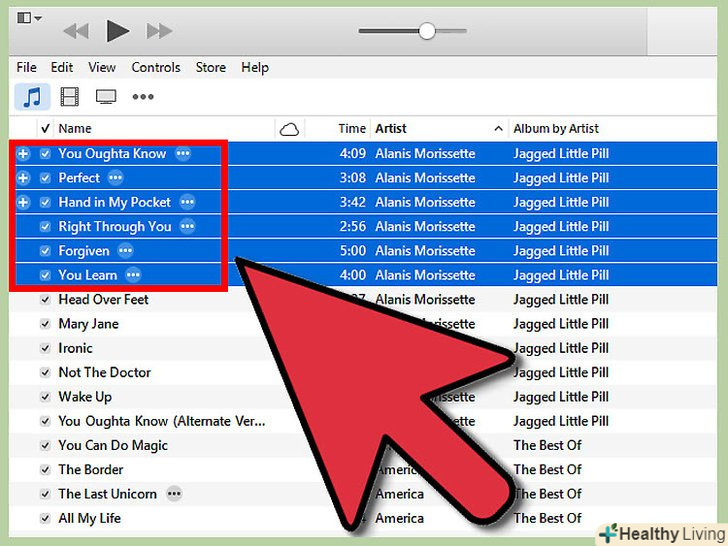Uncheck The Border checkbox

coord(45,470)
